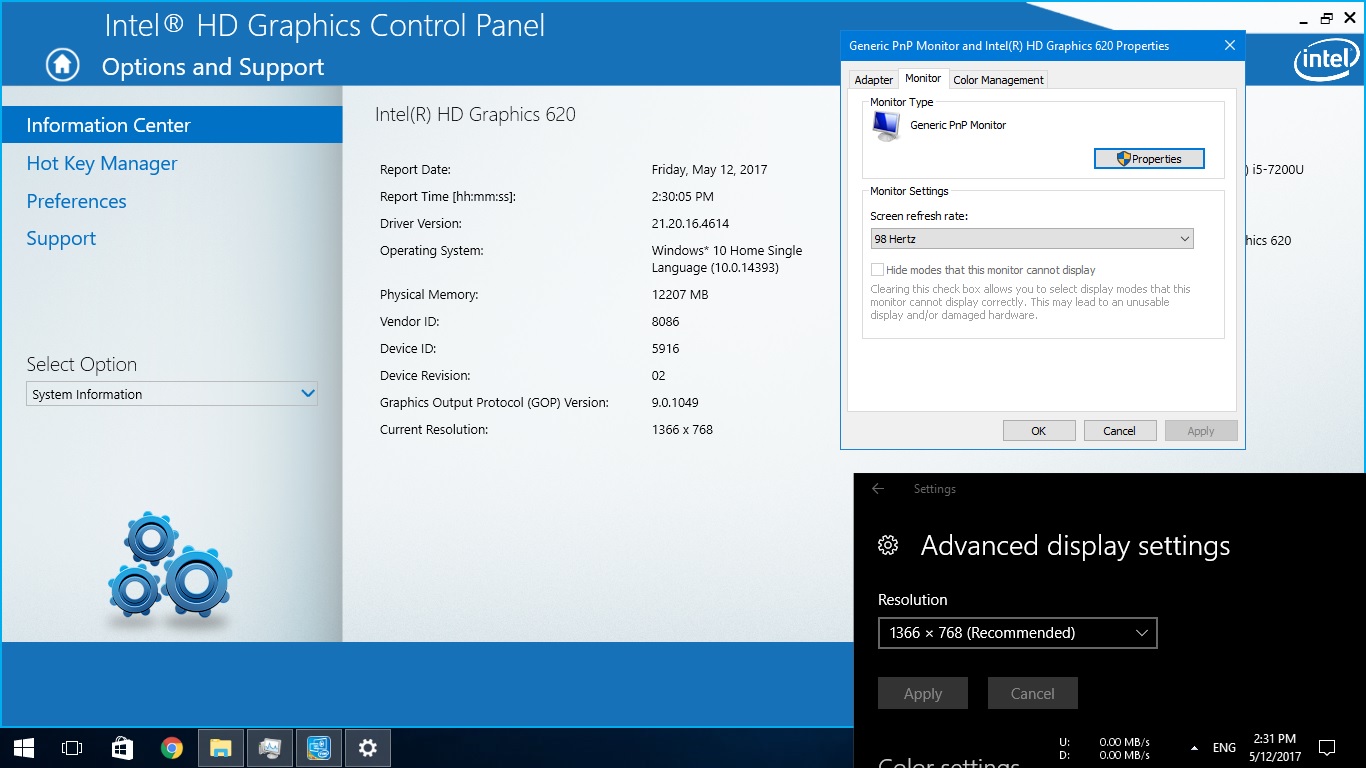Show hidden system tray icons

pos(1194,748)
